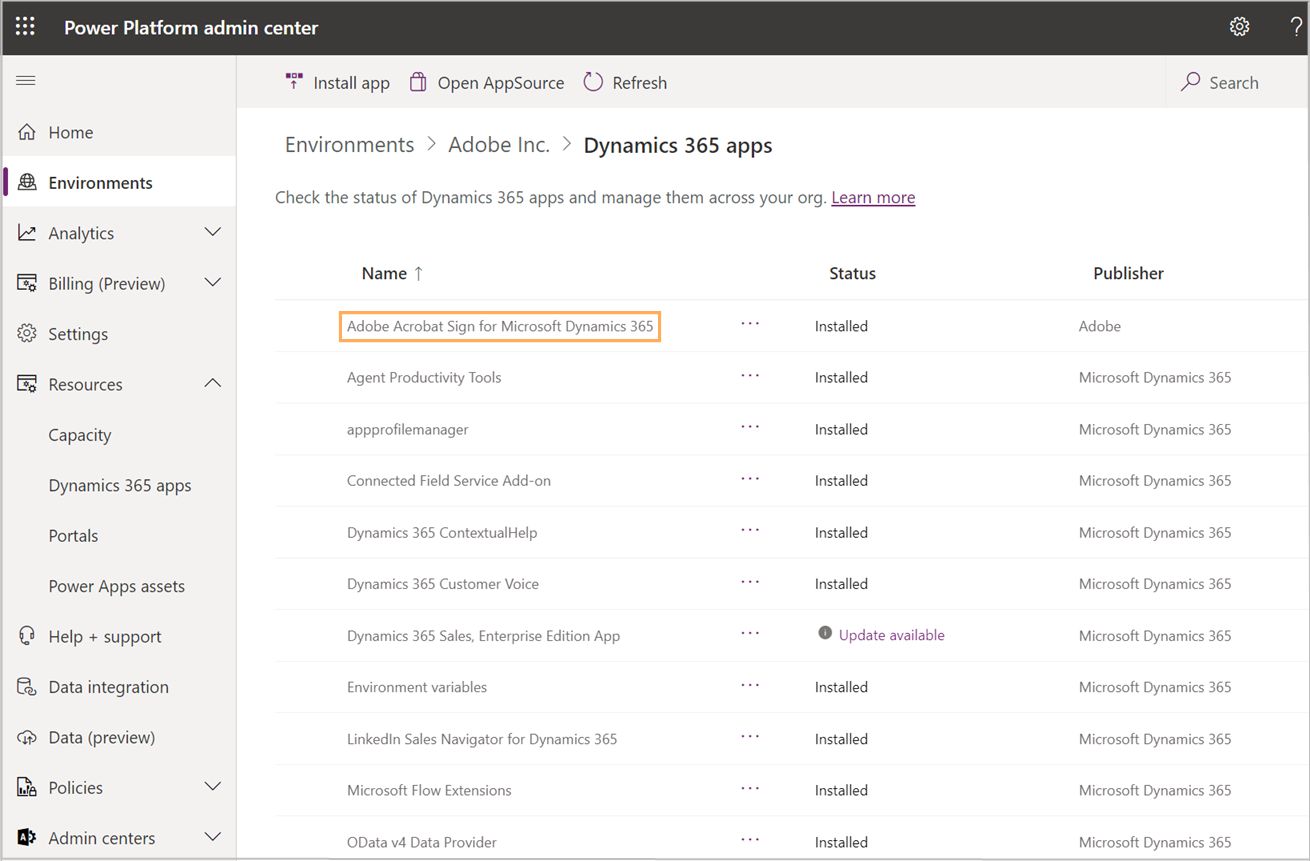Open more options for Microsoft Flow Extensions

click(750, 788)
